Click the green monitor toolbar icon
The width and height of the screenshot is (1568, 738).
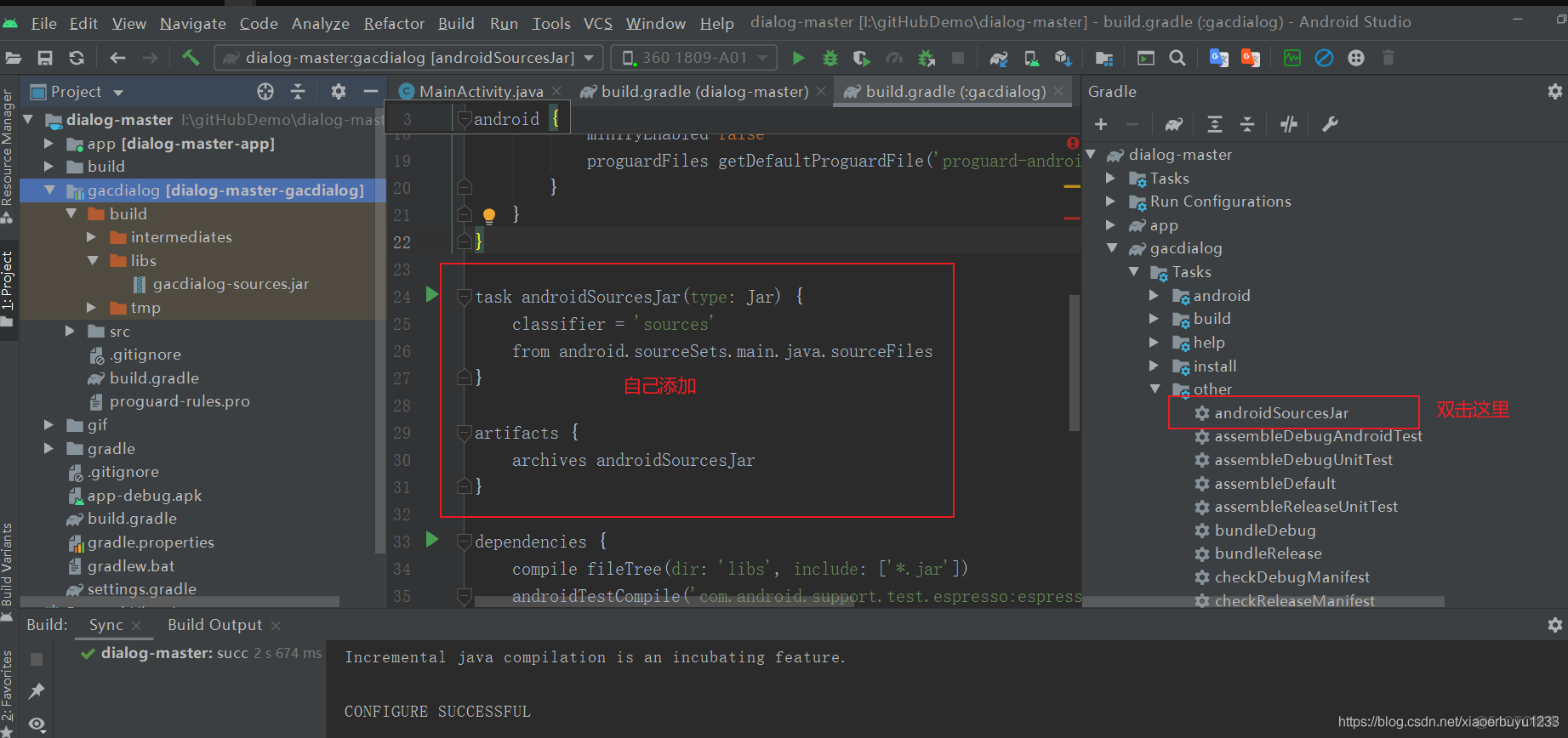[x=1292, y=58]
